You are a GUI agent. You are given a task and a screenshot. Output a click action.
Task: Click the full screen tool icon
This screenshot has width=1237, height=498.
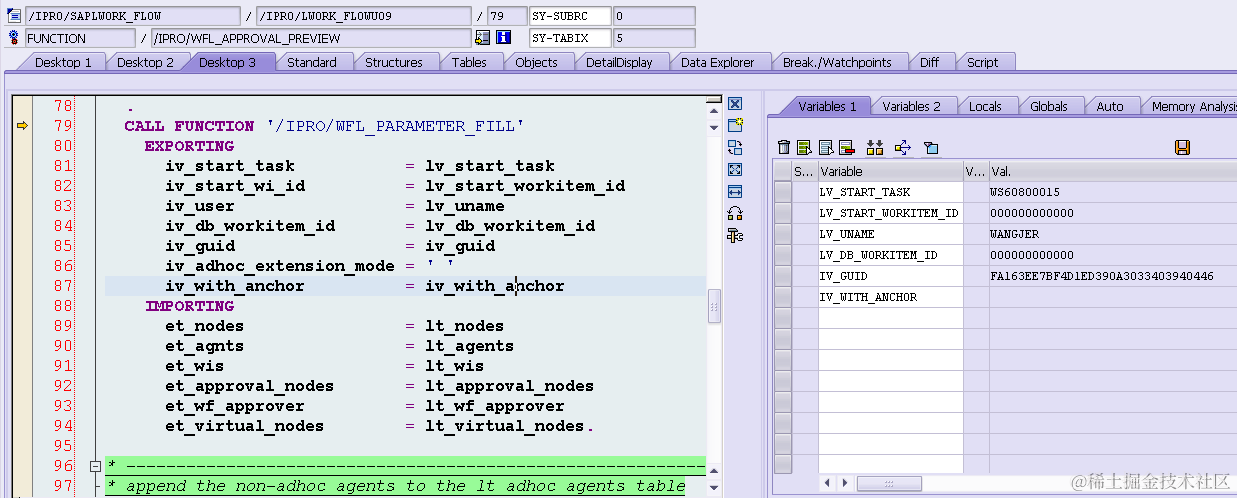tap(735, 169)
